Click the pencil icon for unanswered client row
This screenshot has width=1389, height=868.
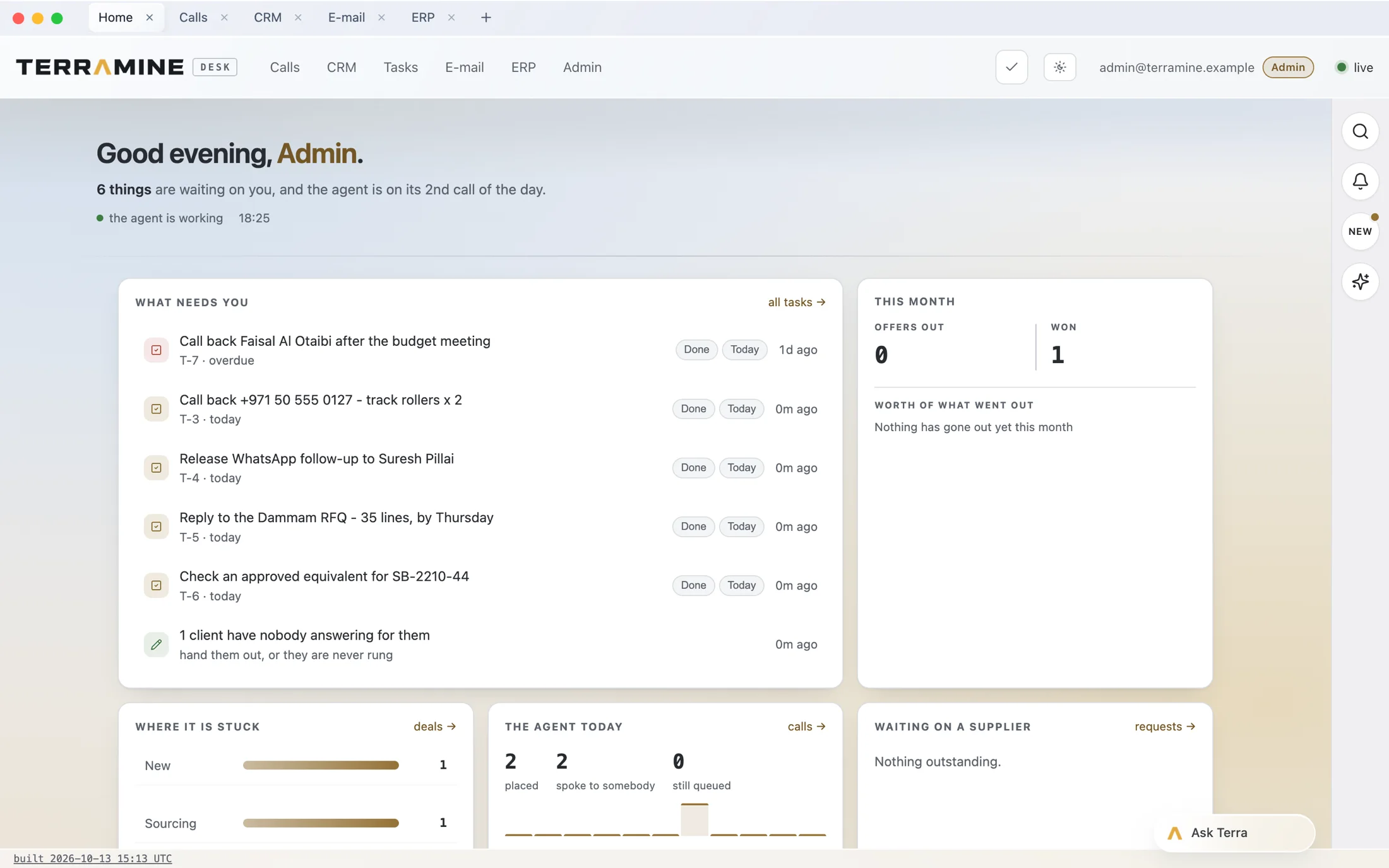point(156,645)
